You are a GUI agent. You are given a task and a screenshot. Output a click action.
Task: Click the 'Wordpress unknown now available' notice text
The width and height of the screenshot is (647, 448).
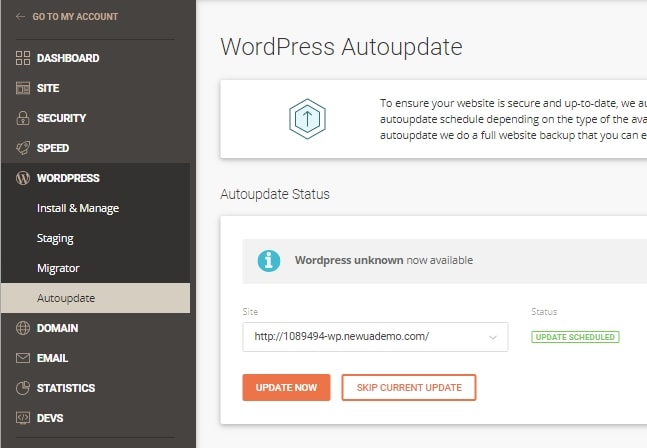[x=384, y=260]
